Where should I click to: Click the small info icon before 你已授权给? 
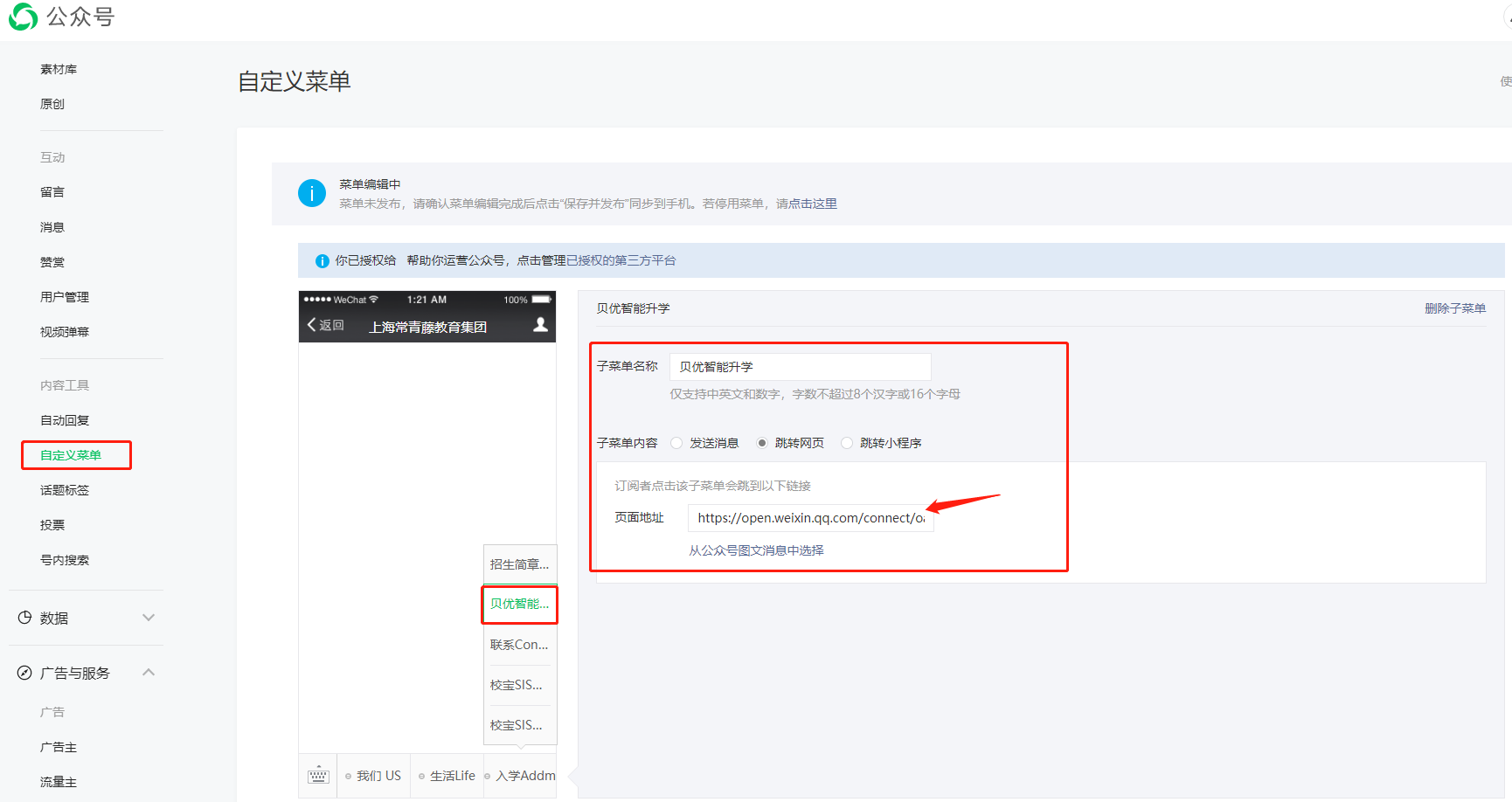(x=322, y=260)
